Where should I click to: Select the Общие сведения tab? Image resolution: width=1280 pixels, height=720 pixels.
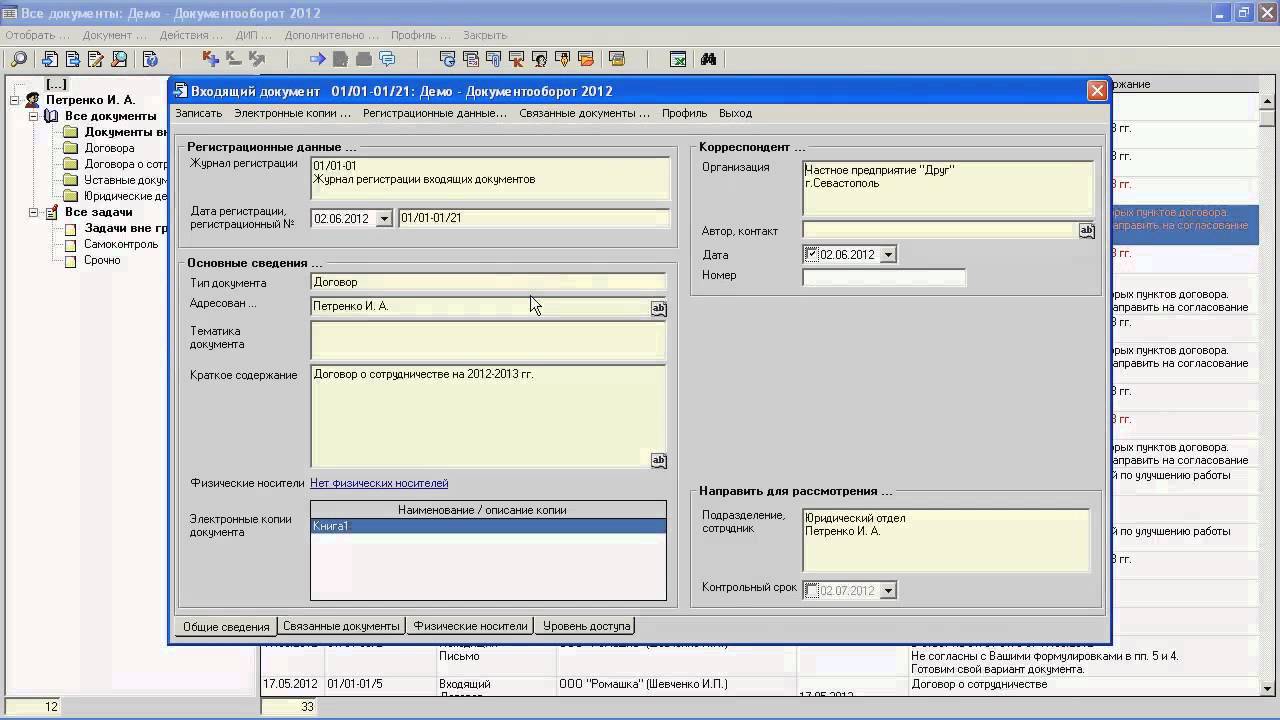coord(226,626)
